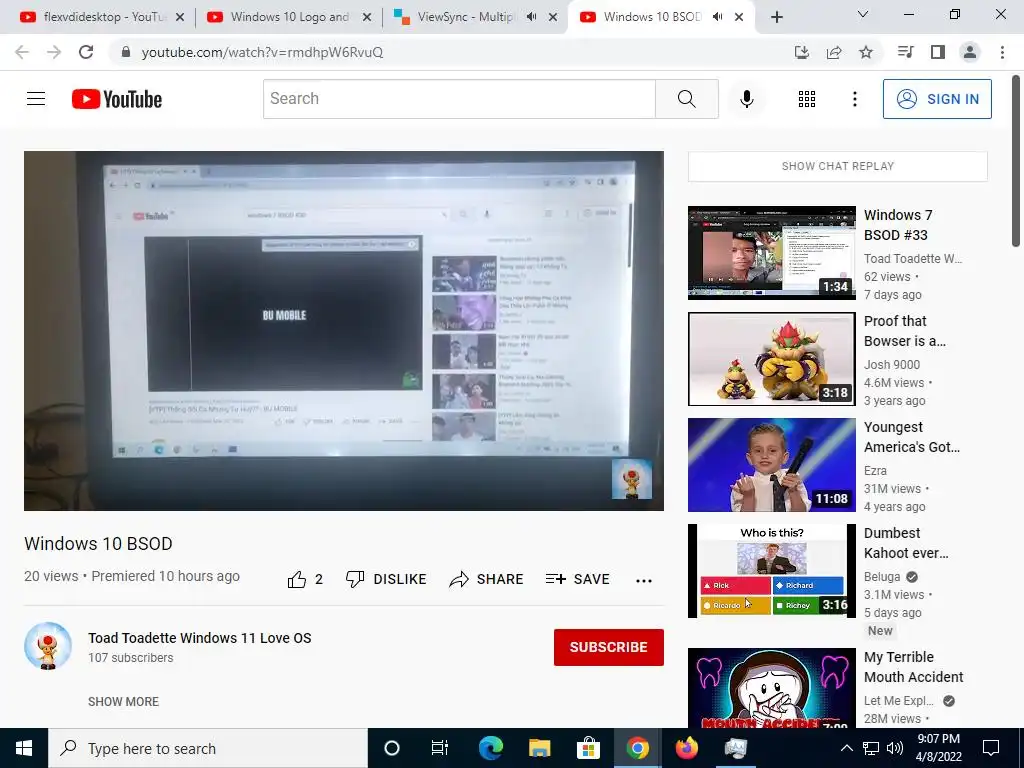The height and width of the screenshot is (768, 1024).
Task: Close the ViewSync tab
Action: click(553, 17)
